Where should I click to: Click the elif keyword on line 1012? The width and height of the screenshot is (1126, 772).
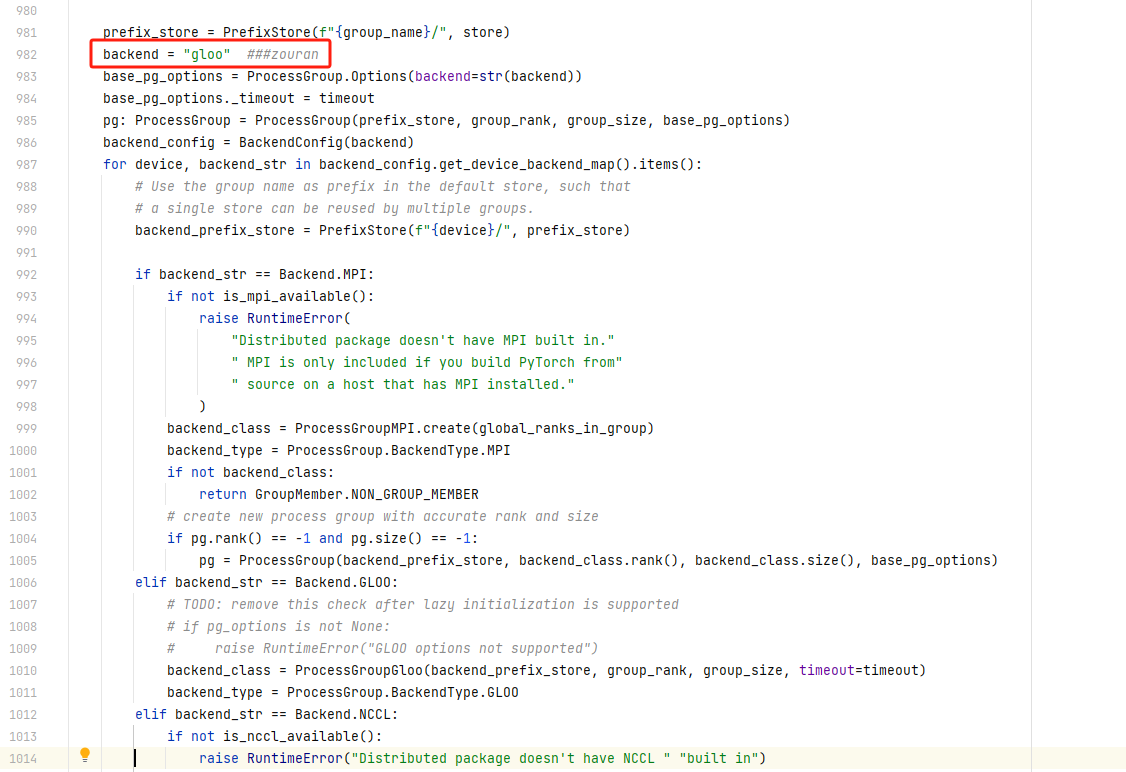(150, 714)
